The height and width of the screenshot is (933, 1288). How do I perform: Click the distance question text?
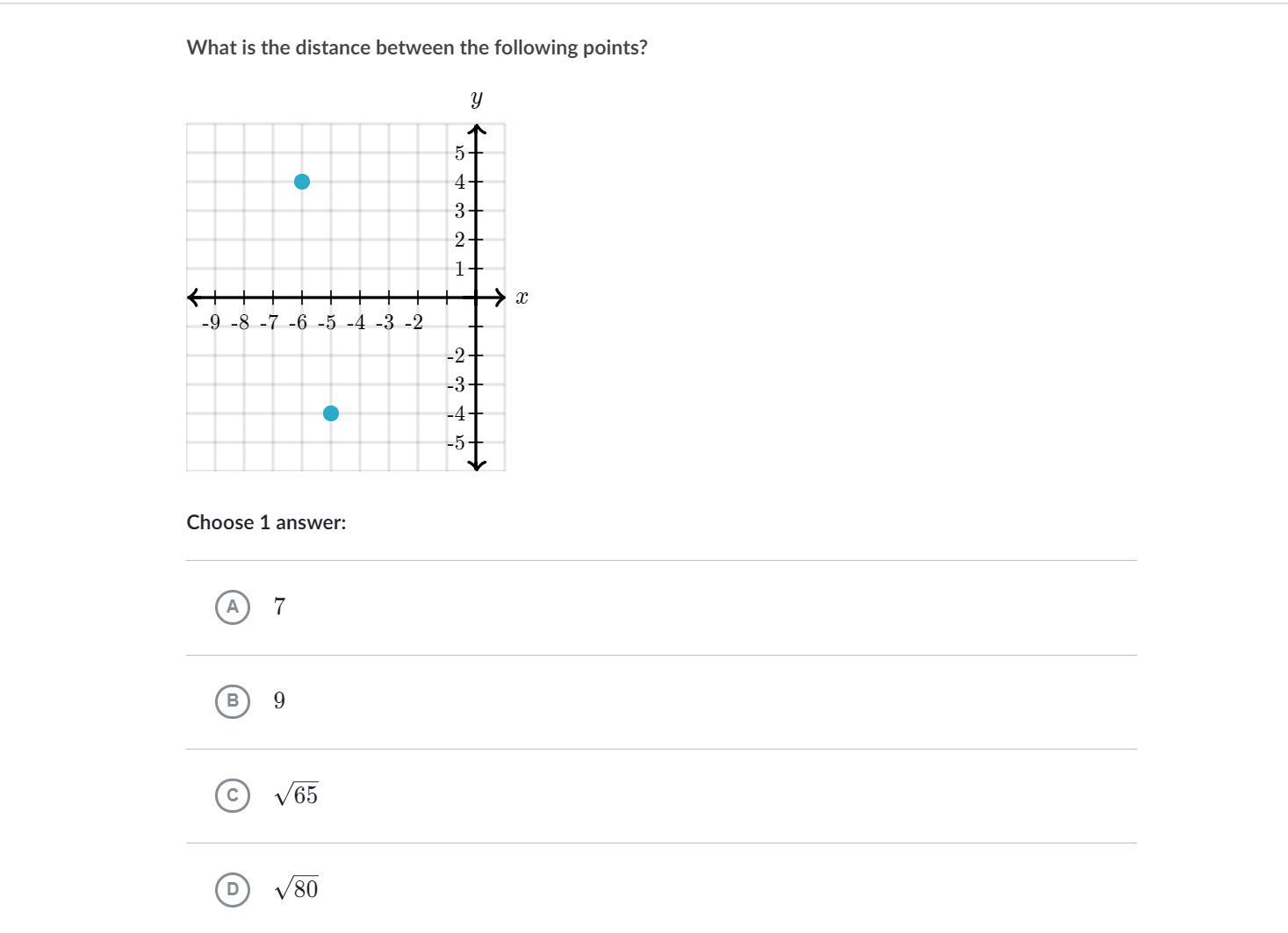pos(416,47)
